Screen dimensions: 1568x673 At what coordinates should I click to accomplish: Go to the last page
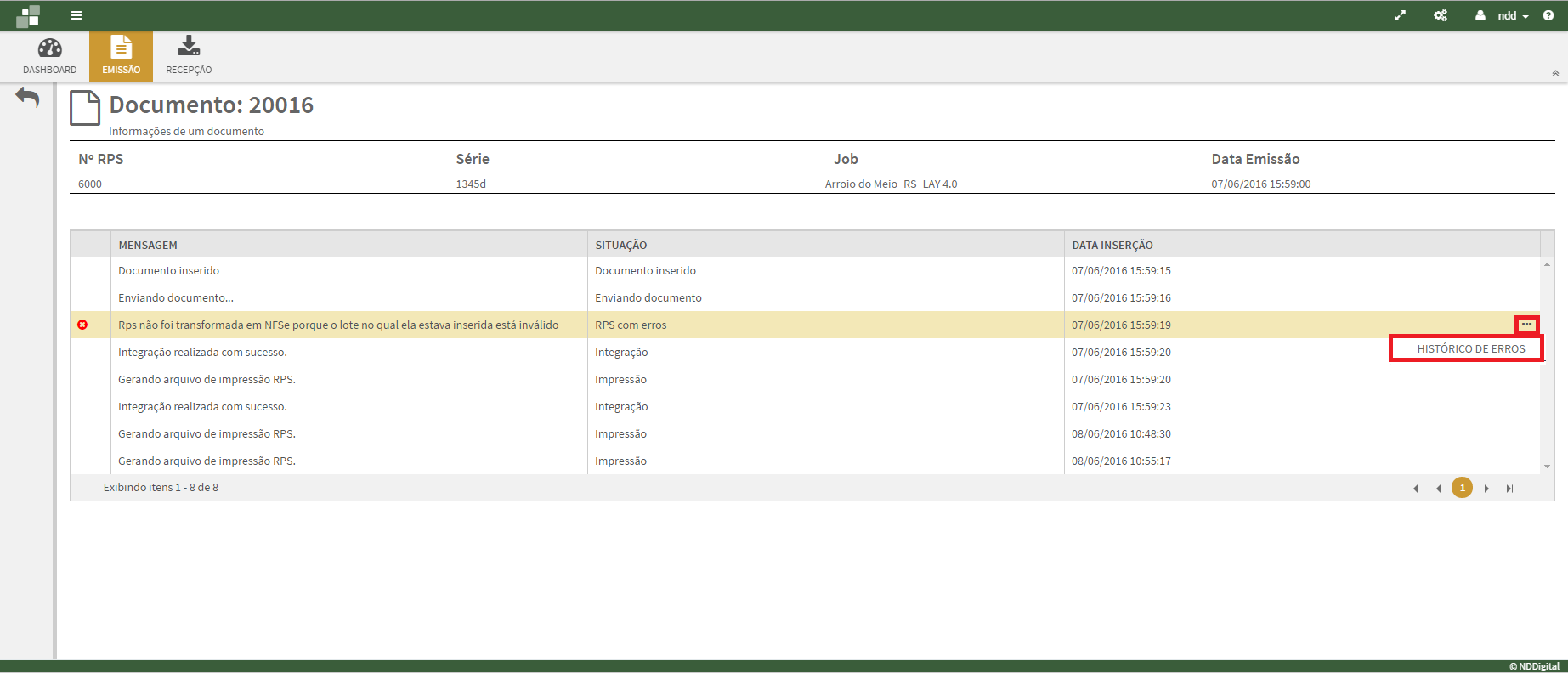pos(1509,488)
